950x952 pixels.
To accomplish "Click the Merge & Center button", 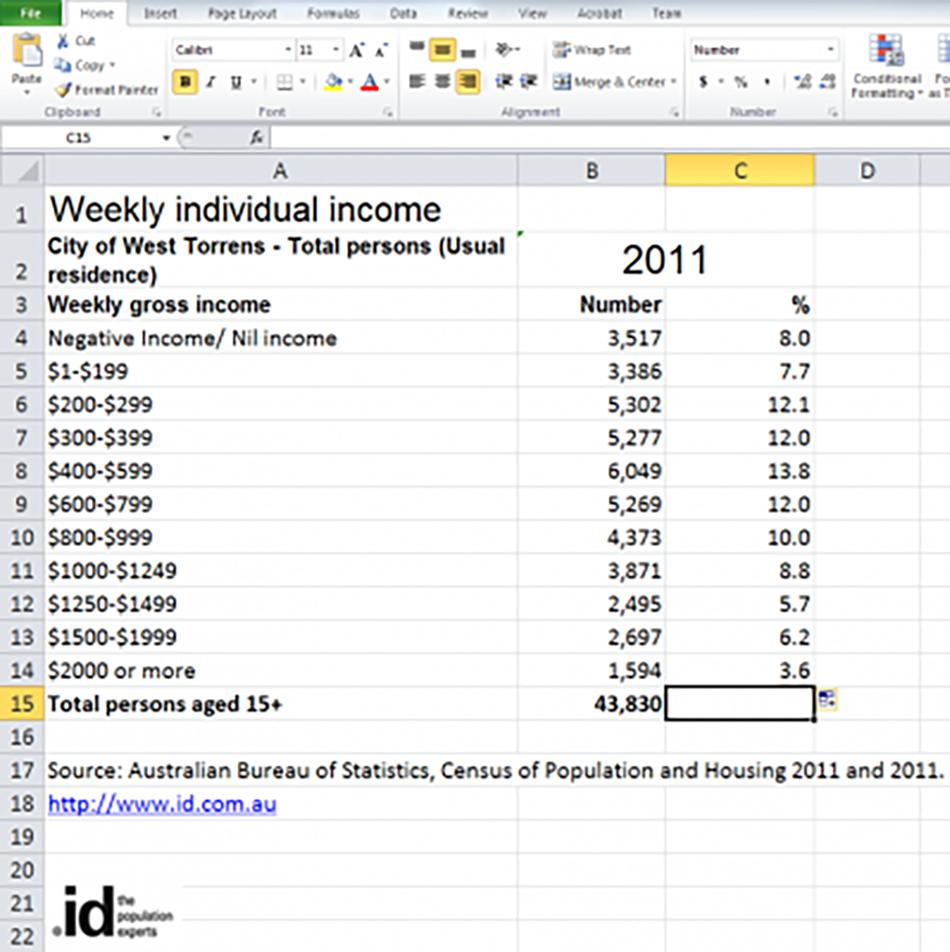I will pos(609,81).
